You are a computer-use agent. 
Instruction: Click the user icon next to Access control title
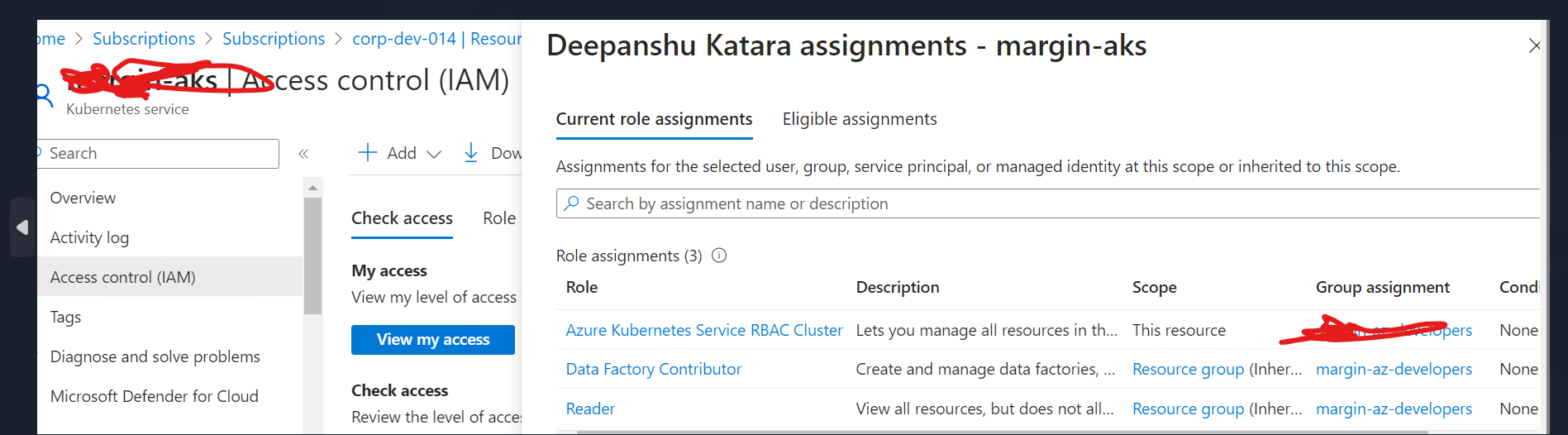pyautogui.click(x=45, y=95)
